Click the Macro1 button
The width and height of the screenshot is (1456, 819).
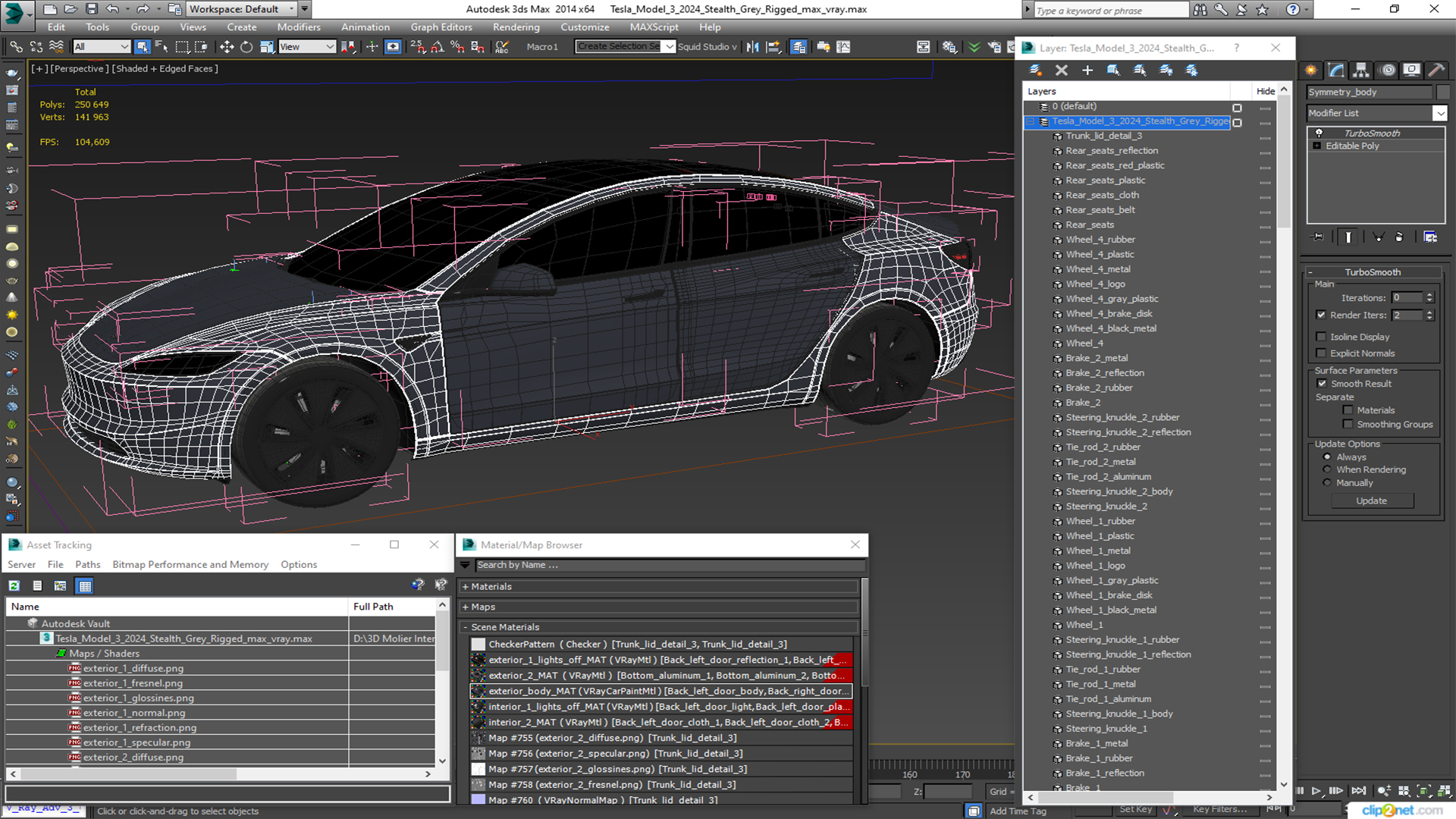click(x=542, y=47)
